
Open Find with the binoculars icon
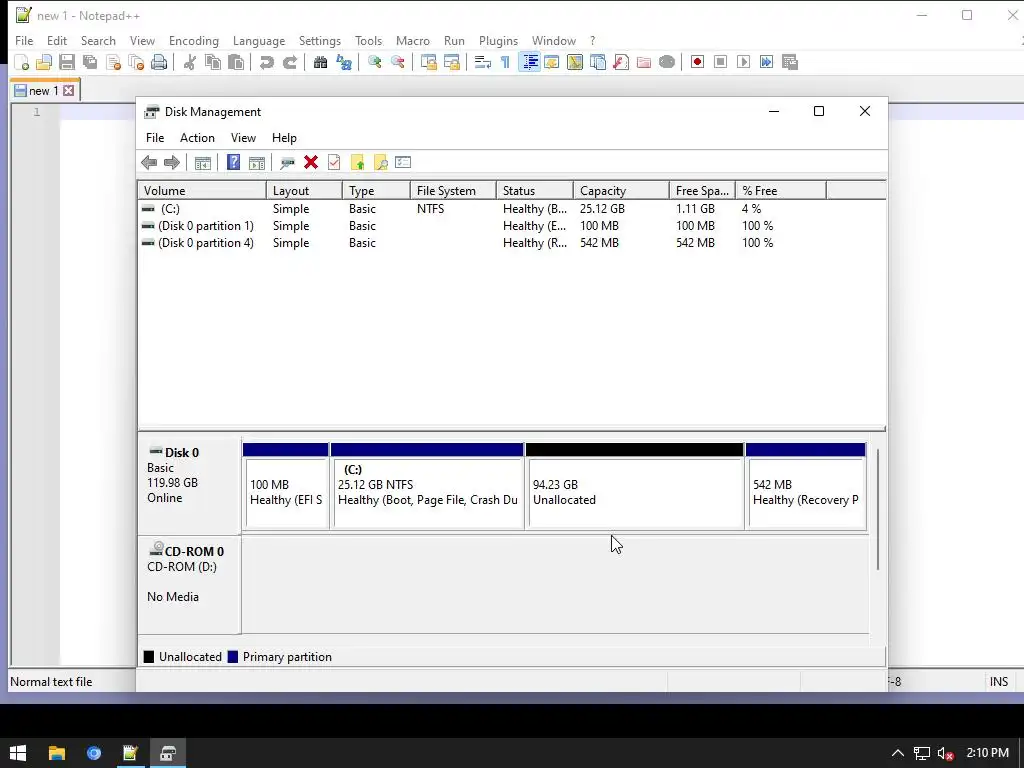click(320, 62)
